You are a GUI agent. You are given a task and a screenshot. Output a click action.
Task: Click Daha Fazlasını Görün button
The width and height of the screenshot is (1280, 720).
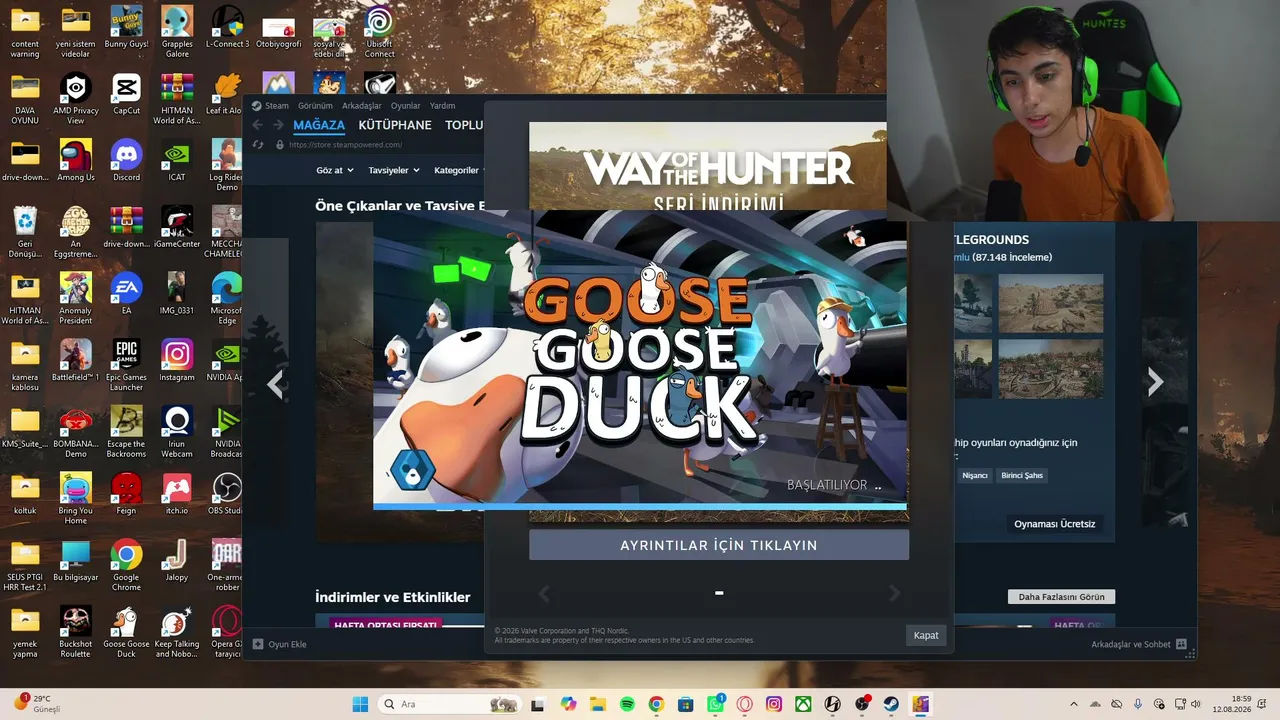pos(1061,597)
